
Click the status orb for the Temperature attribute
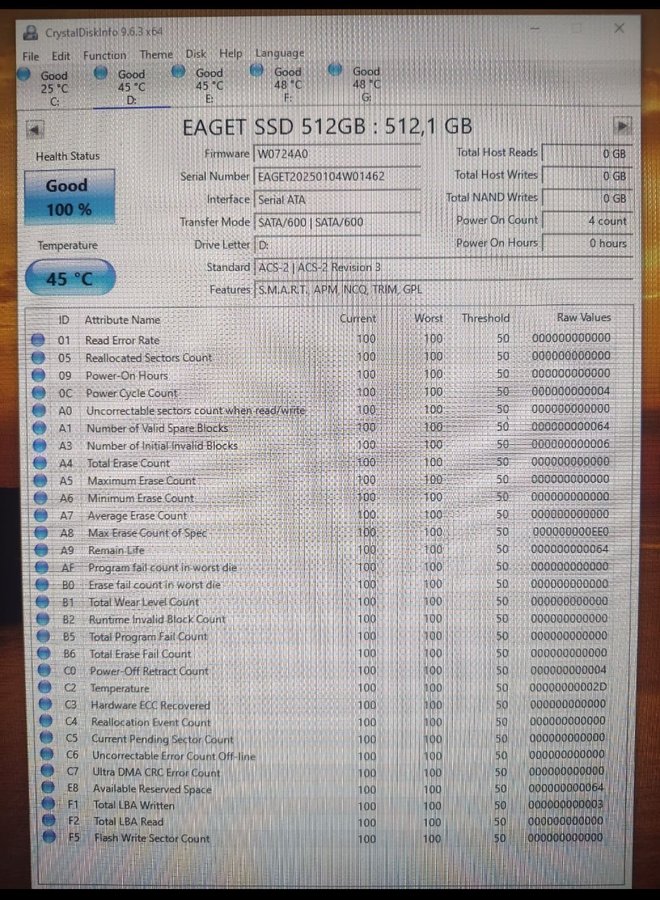[x=42, y=688]
